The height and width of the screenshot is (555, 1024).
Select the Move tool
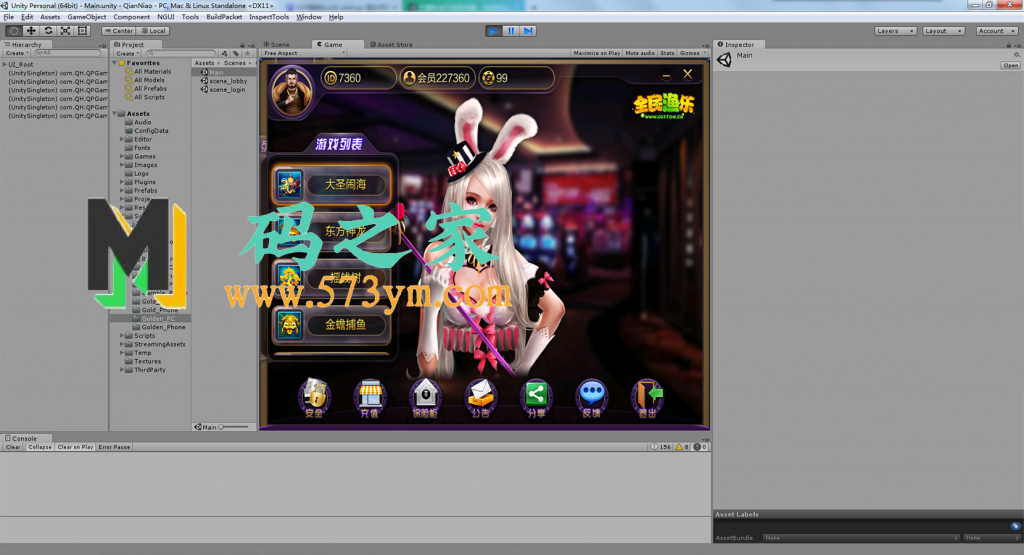pyautogui.click(x=31, y=31)
